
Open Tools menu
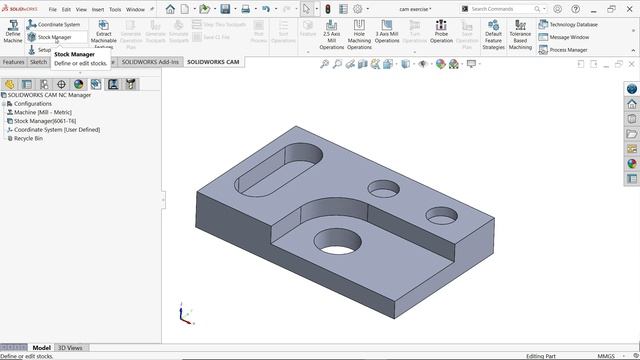point(115,9)
